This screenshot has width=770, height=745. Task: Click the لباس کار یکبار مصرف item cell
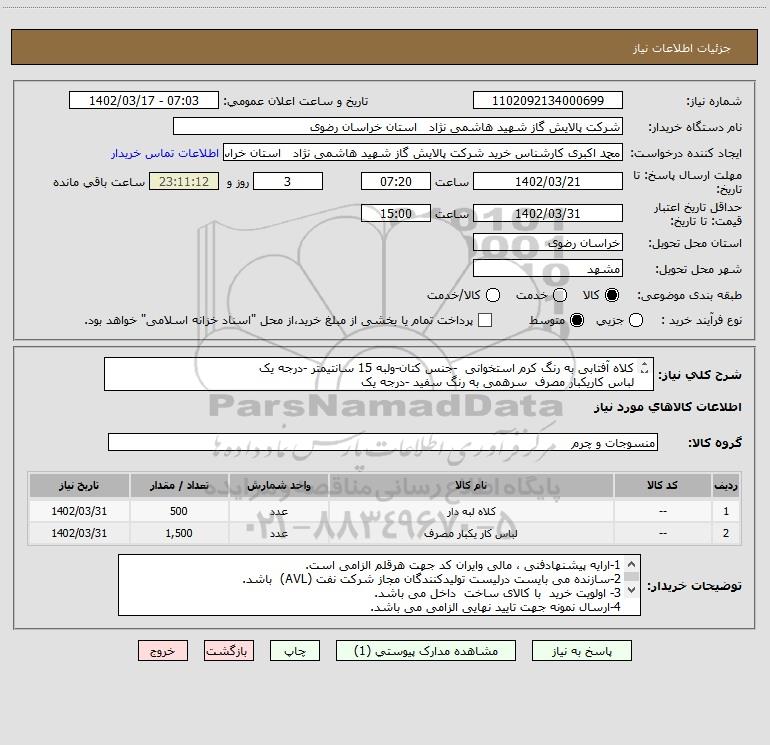471,533
